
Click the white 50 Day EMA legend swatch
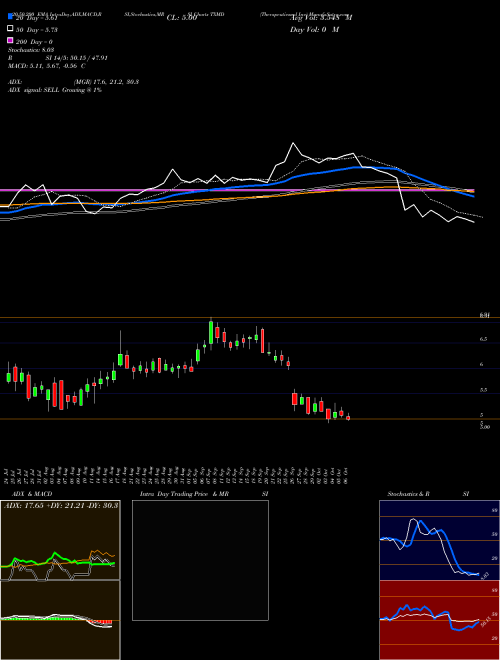[x=10, y=29]
